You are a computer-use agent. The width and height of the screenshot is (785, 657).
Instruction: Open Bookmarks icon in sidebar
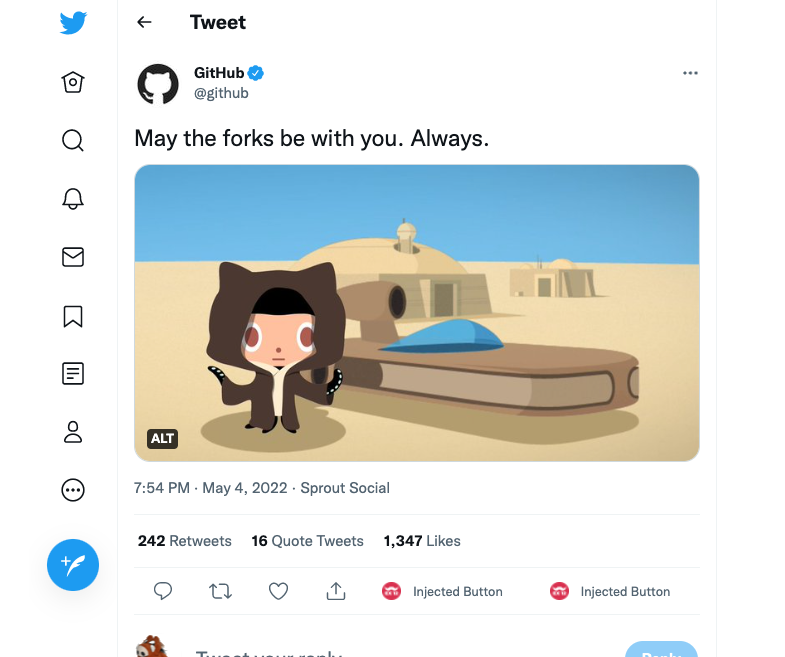(73, 316)
